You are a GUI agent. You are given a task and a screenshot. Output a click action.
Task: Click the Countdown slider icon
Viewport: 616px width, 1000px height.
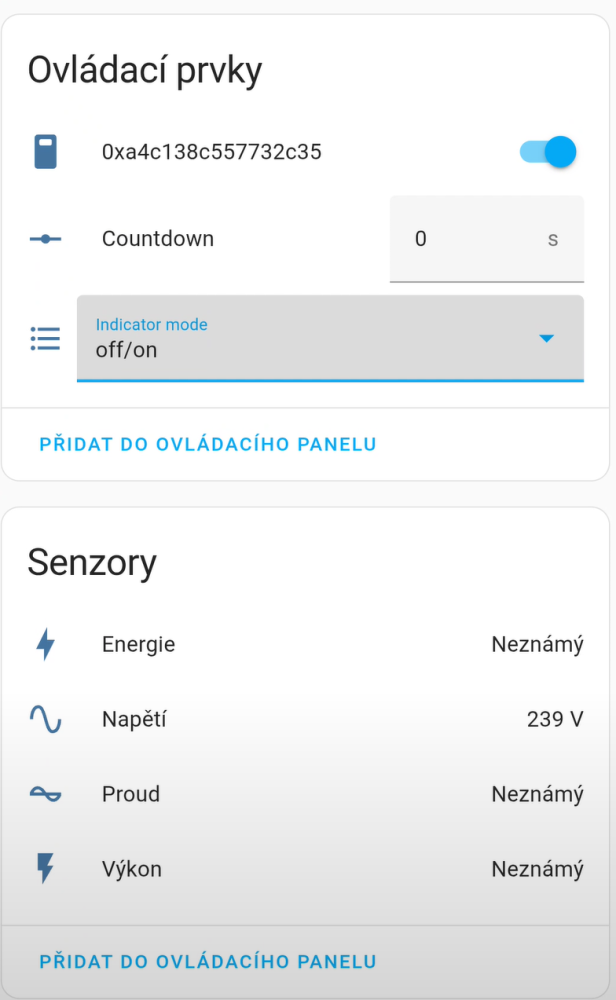tap(45, 239)
